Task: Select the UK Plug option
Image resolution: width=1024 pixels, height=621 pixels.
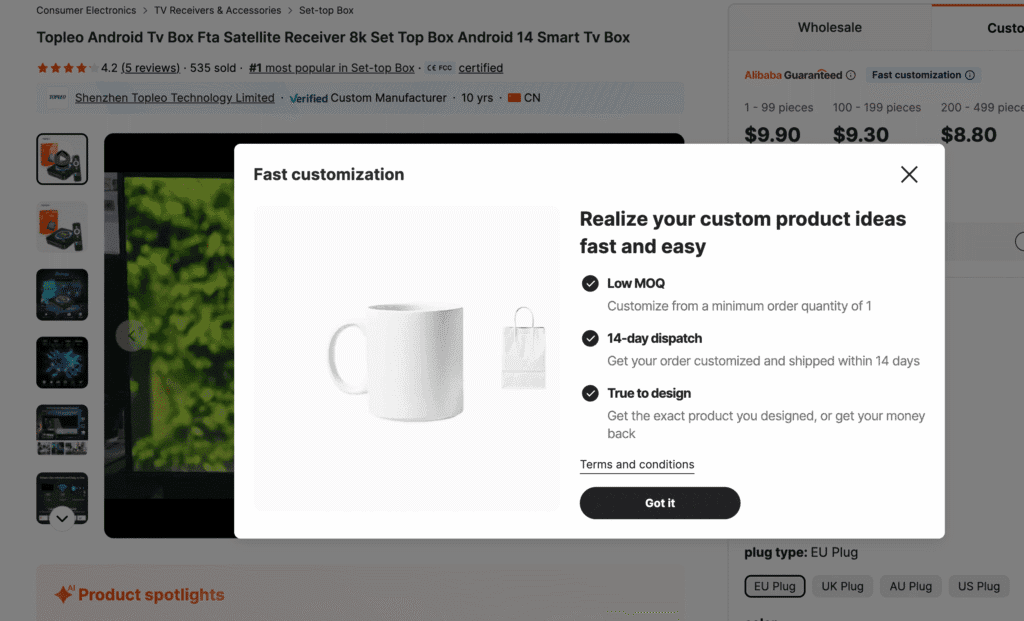Action: [x=842, y=586]
